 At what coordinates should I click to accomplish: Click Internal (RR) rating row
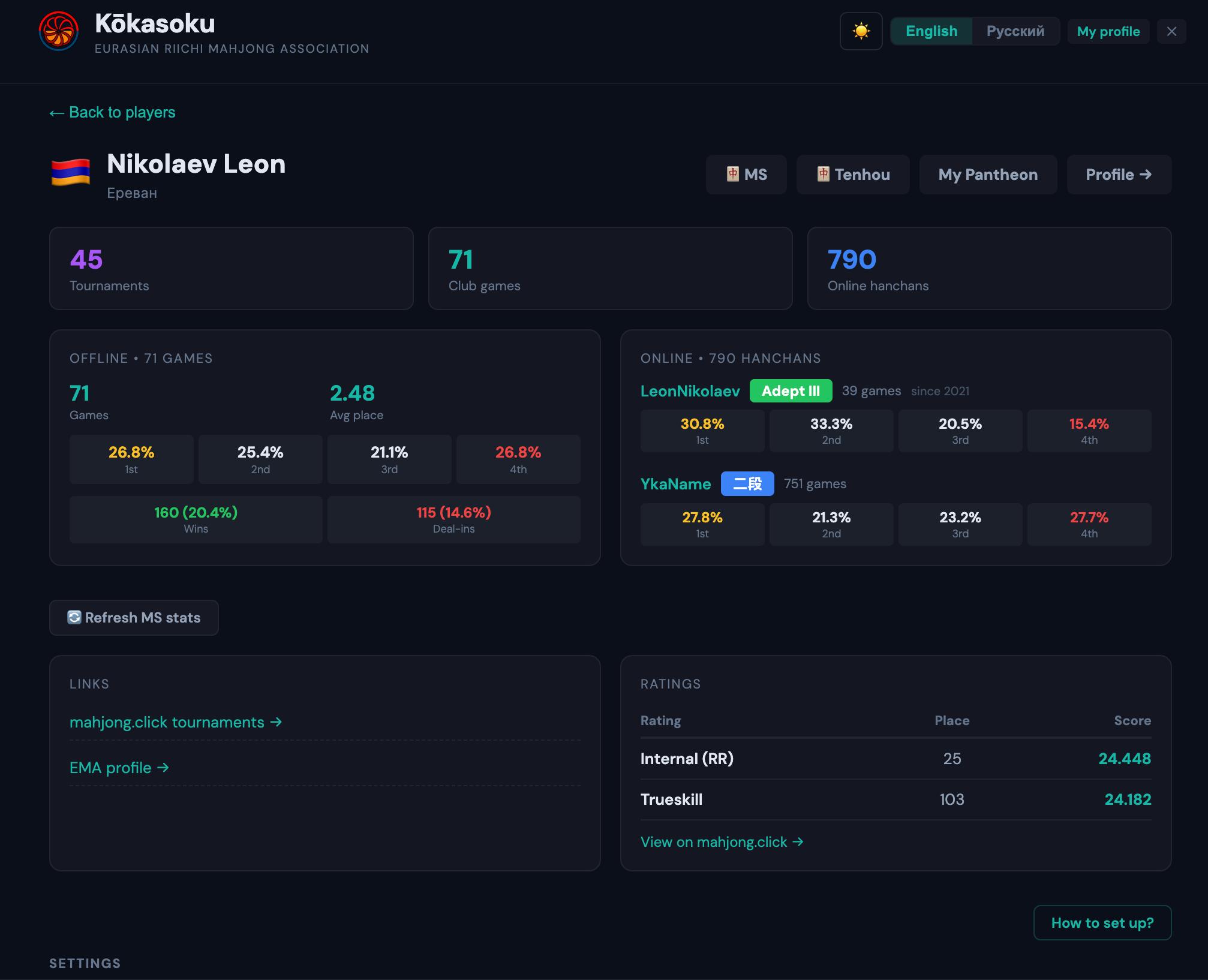point(896,759)
